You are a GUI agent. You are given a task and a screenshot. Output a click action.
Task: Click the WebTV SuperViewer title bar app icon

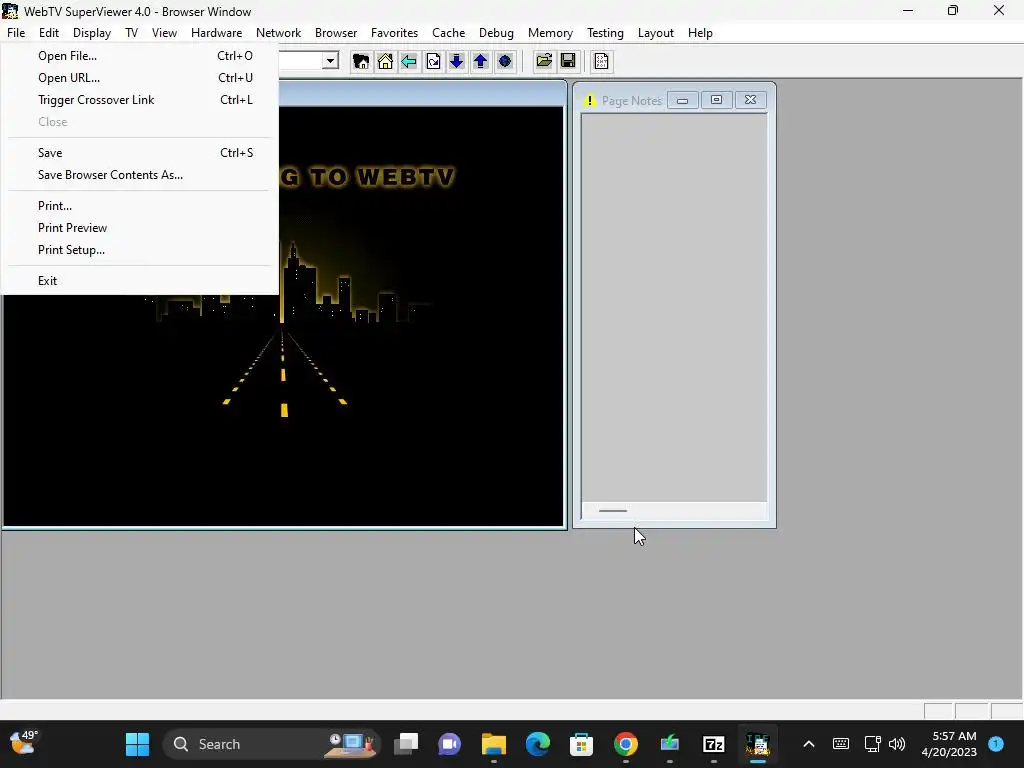tap(10, 11)
